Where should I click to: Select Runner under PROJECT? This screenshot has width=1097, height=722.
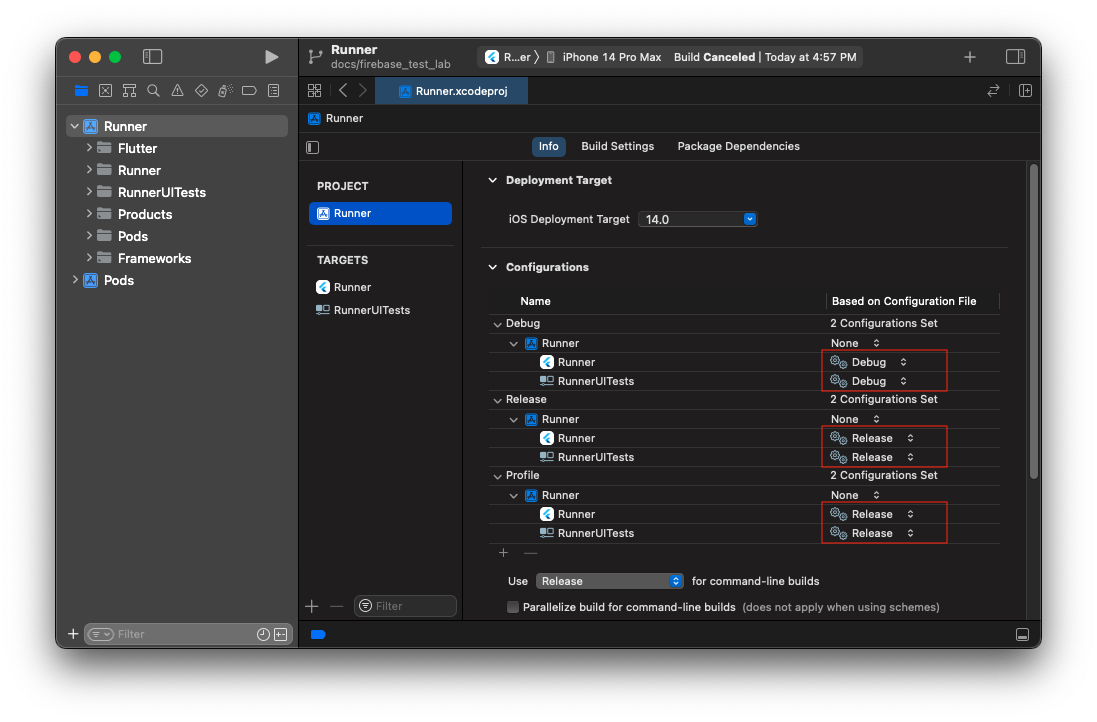381,213
